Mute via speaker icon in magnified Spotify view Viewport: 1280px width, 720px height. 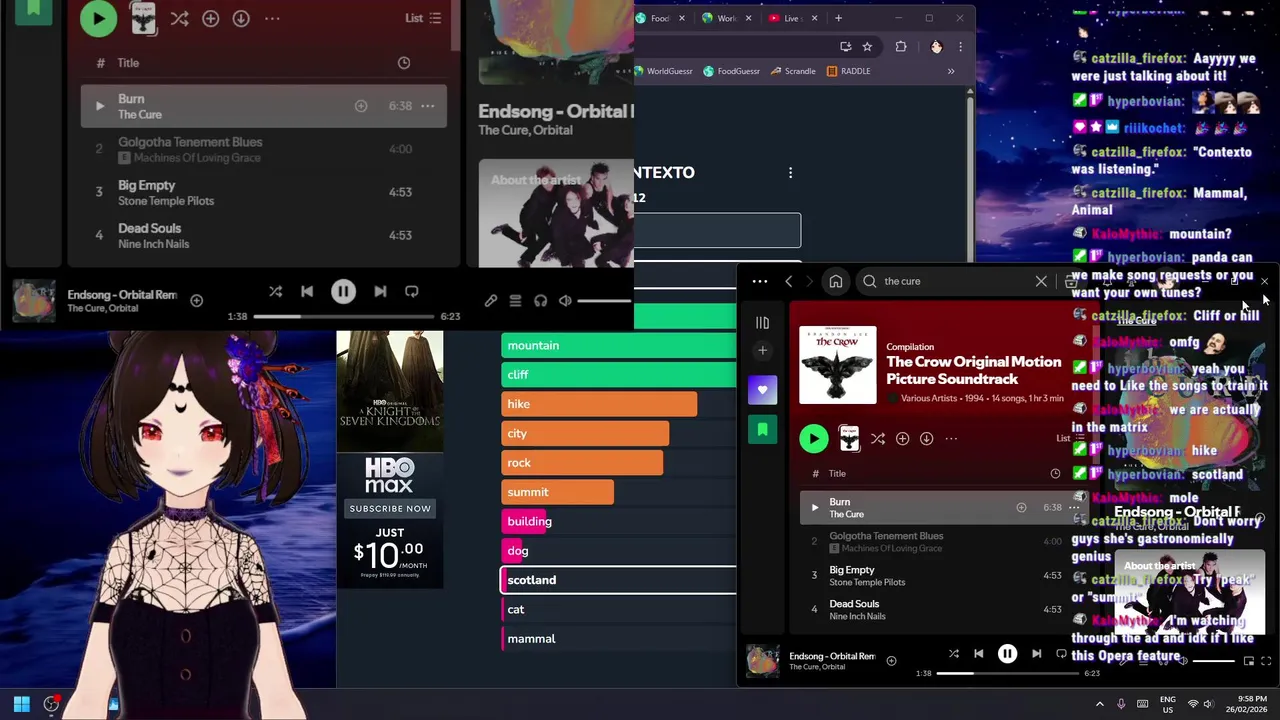coord(565,300)
